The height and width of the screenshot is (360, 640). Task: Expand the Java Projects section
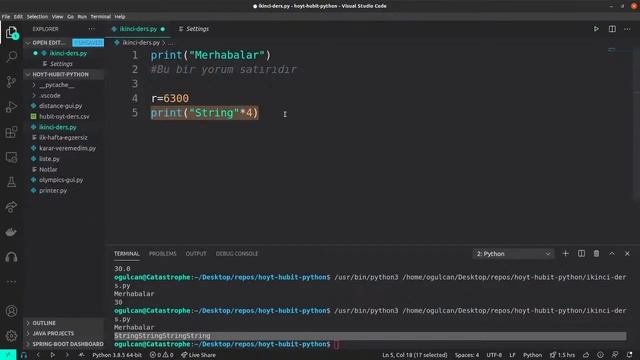pyautogui.click(x=63, y=333)
